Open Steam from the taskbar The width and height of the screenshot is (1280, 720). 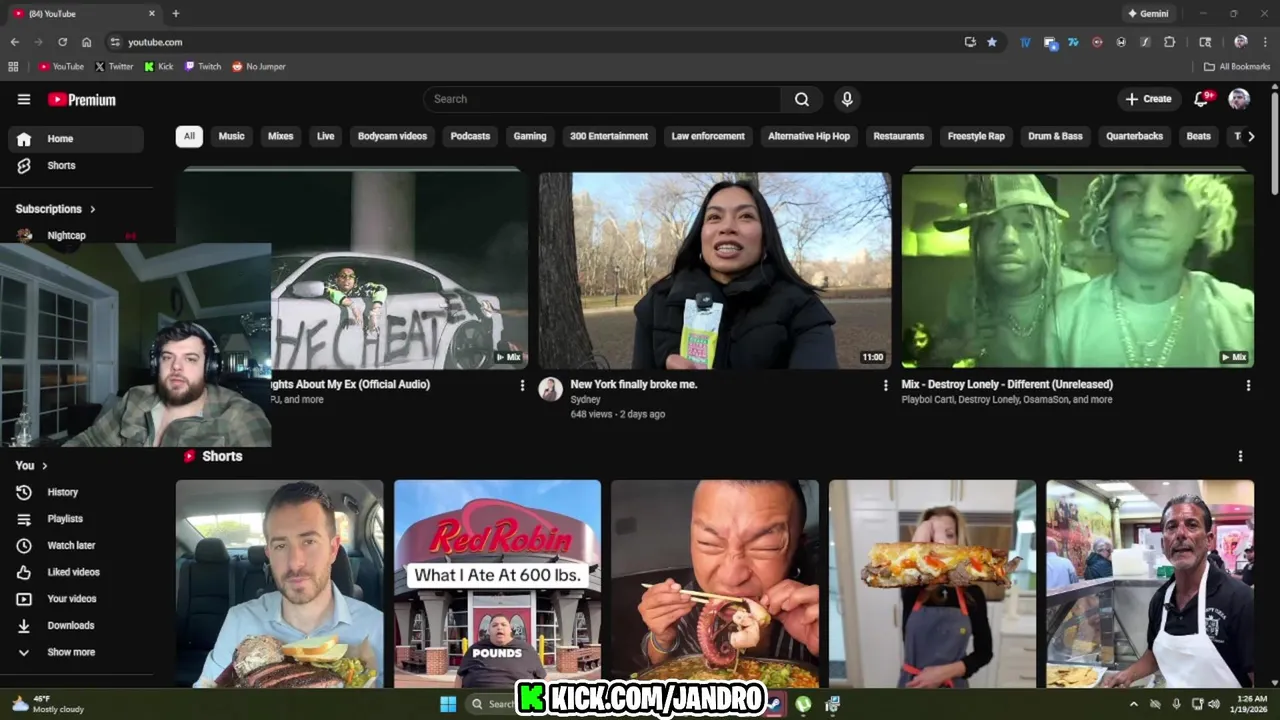[x=775, y=704]
